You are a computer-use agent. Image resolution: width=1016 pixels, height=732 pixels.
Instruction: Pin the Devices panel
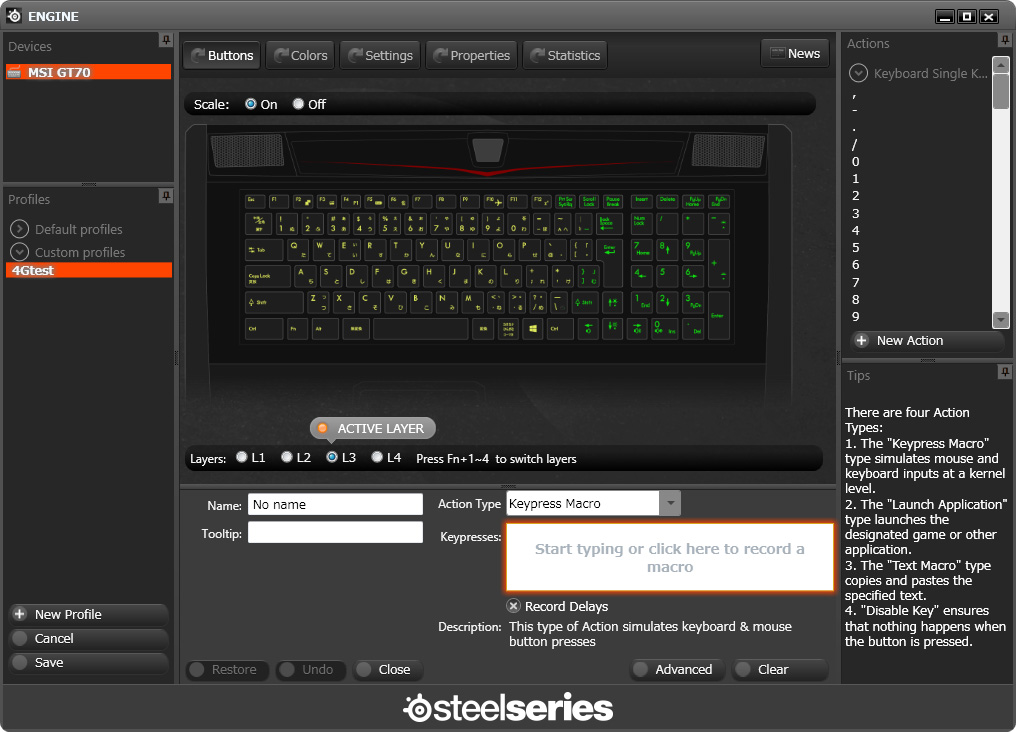166,40
